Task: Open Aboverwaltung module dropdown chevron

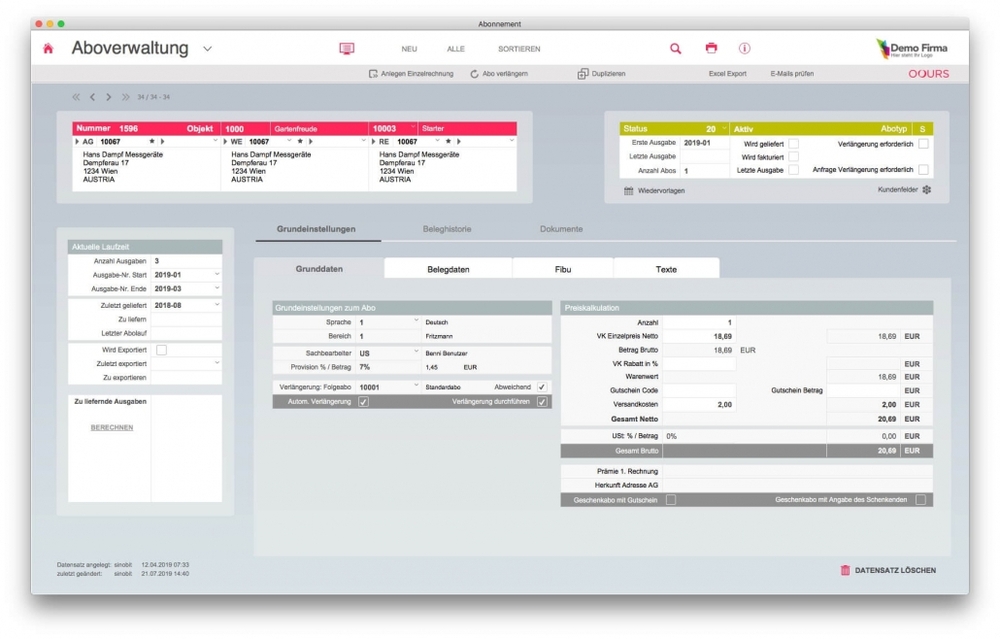Action: tap(207, 48)
